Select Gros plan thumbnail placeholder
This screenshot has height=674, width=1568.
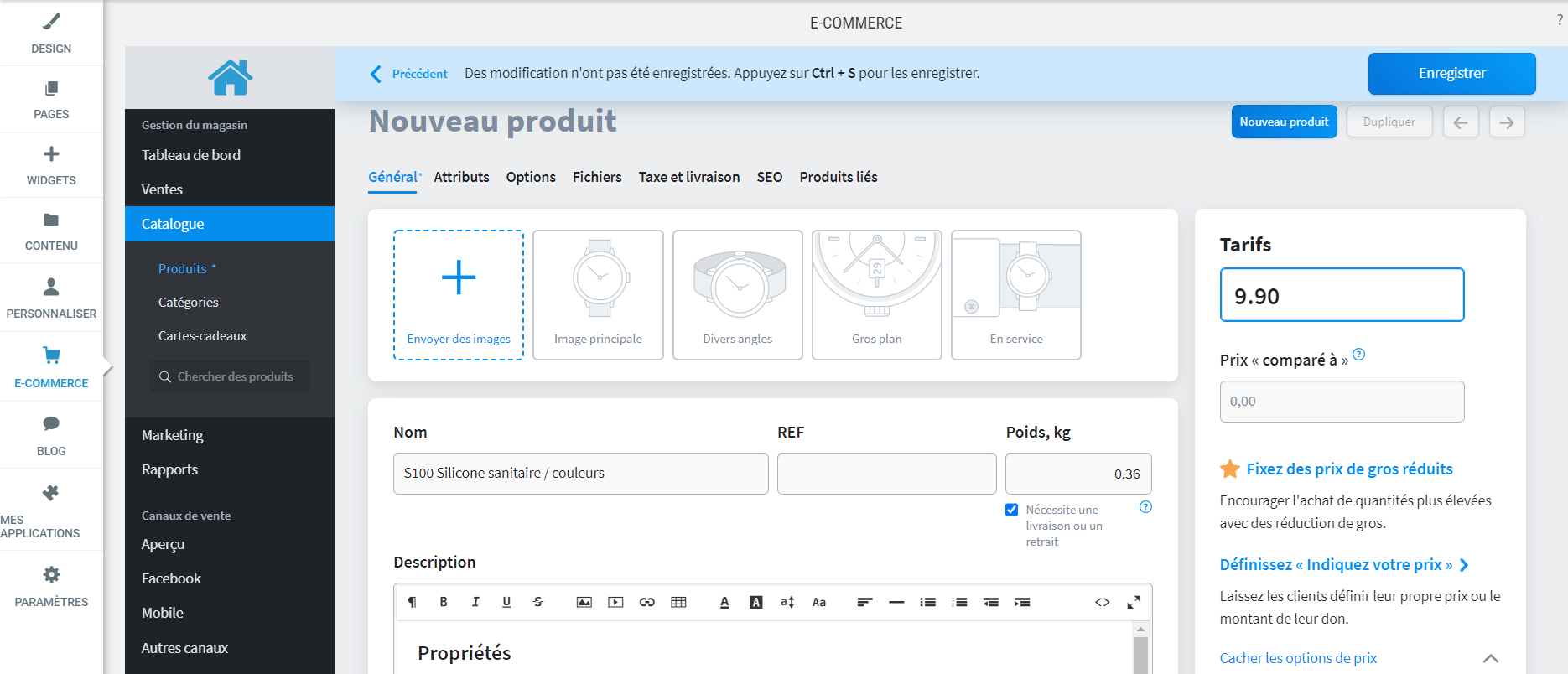point(877,295)
